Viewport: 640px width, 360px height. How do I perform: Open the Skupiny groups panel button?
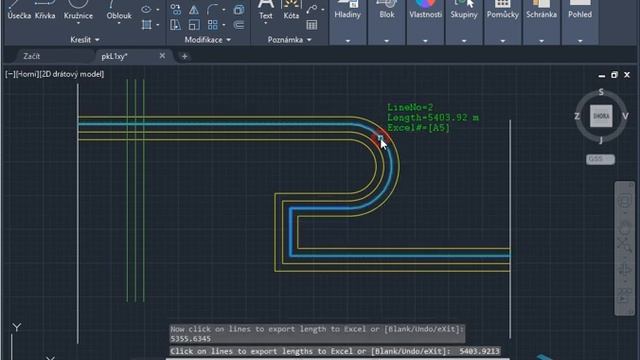[464, 10]
